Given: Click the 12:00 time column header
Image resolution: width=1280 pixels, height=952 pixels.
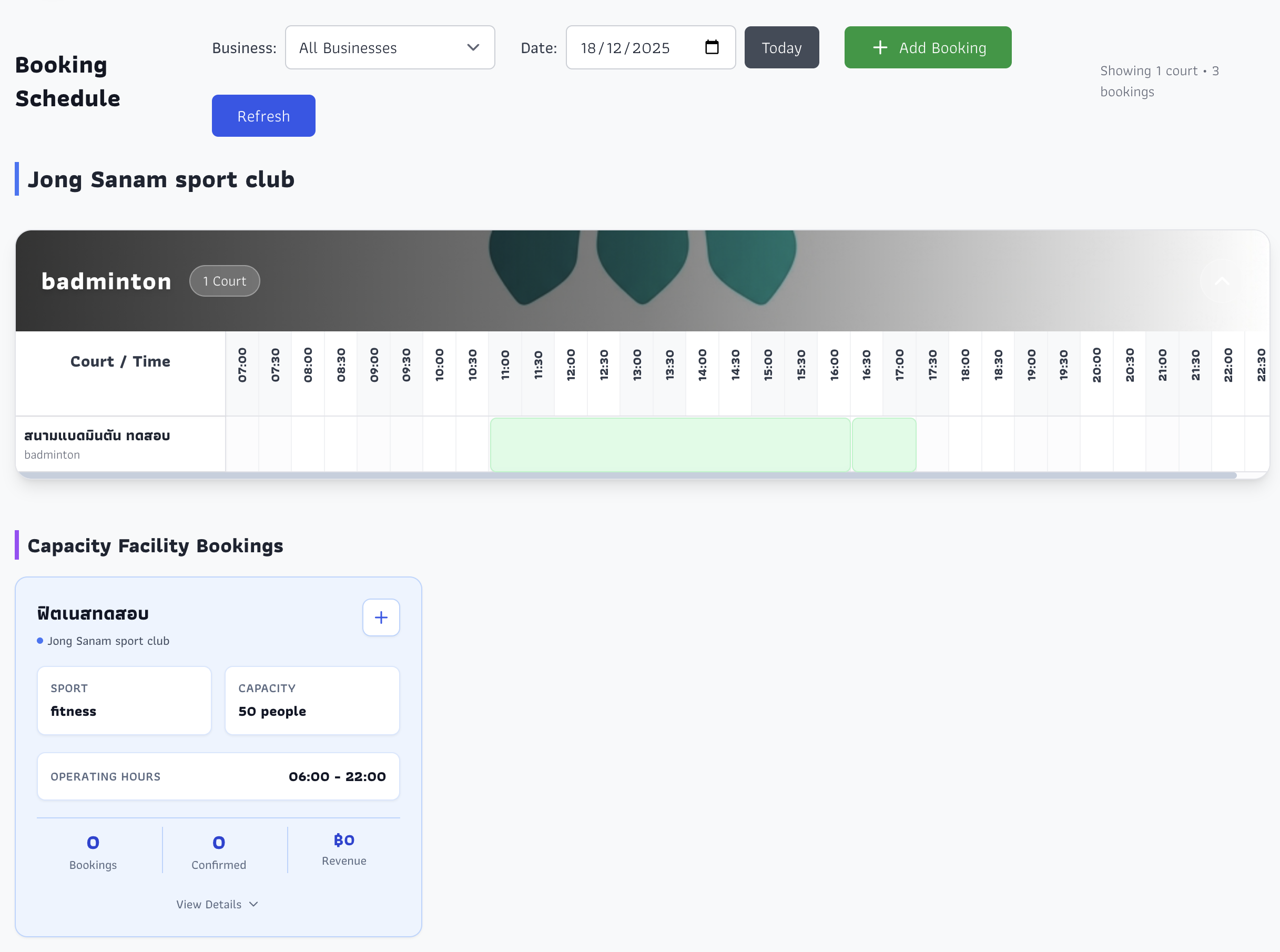Looking at the screenshot, I should click(x=570, y=366).
